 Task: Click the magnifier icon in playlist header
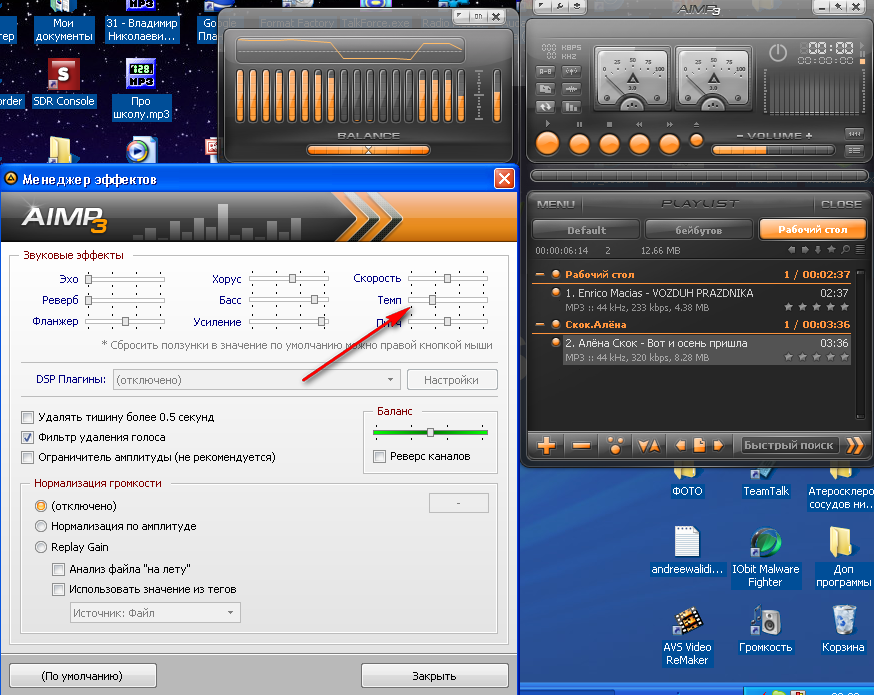pyautogui.click(x=846, y=250)
